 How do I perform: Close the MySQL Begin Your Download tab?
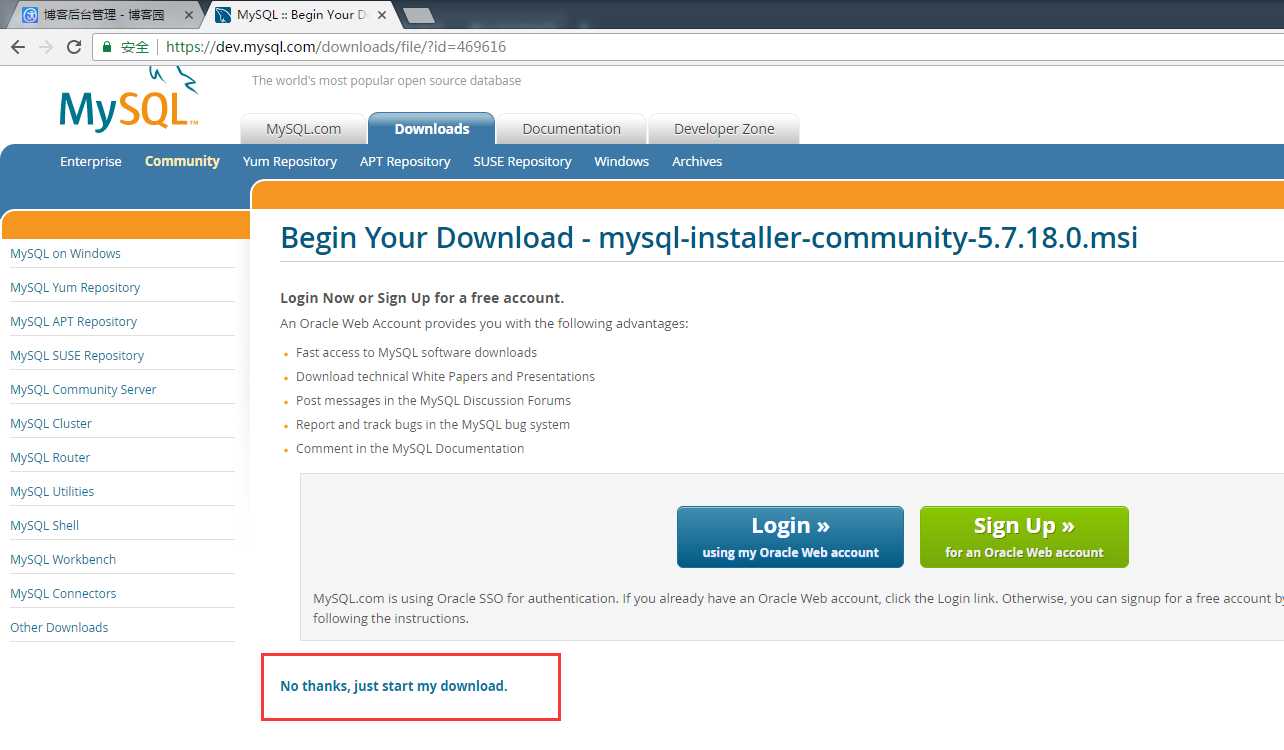tap(383, 15)
